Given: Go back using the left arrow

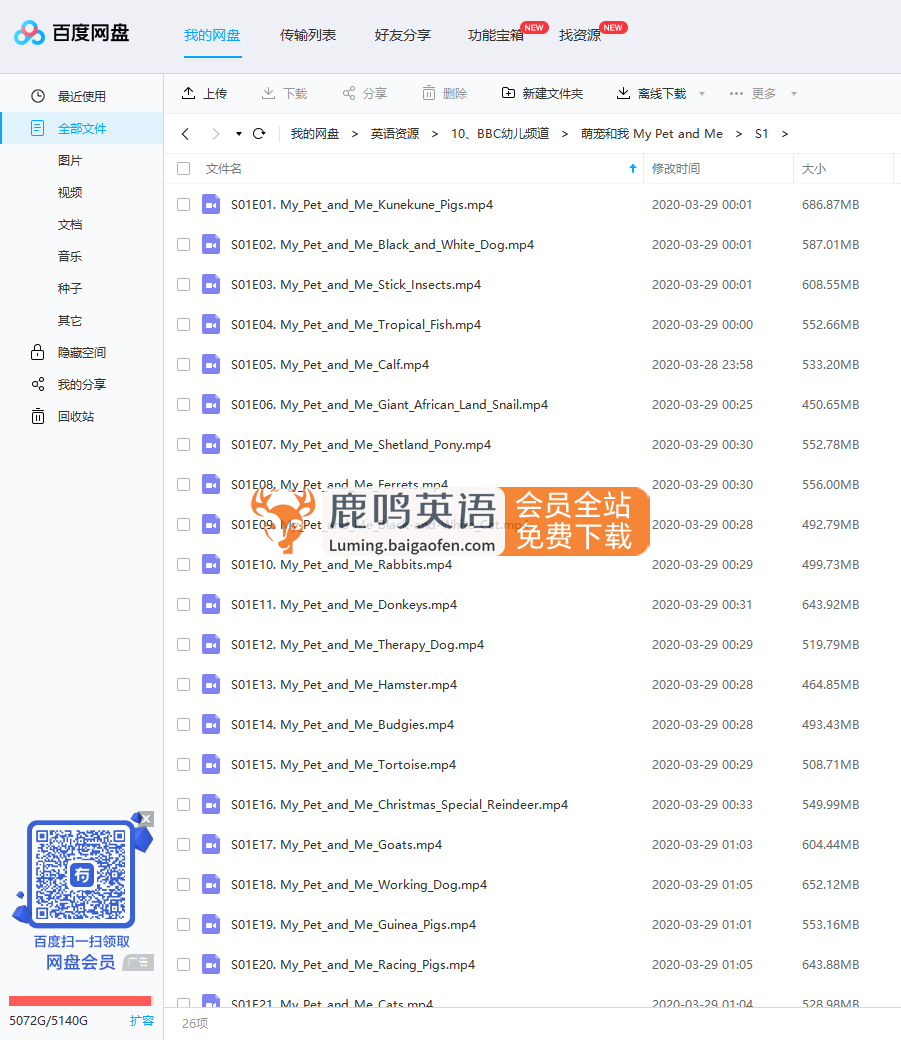Looking at the screenshot, I should pos(185,134).
